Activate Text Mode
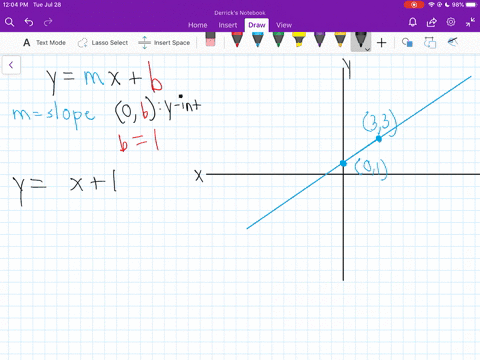This screenshot has width=480, height=360. (44, 43)
